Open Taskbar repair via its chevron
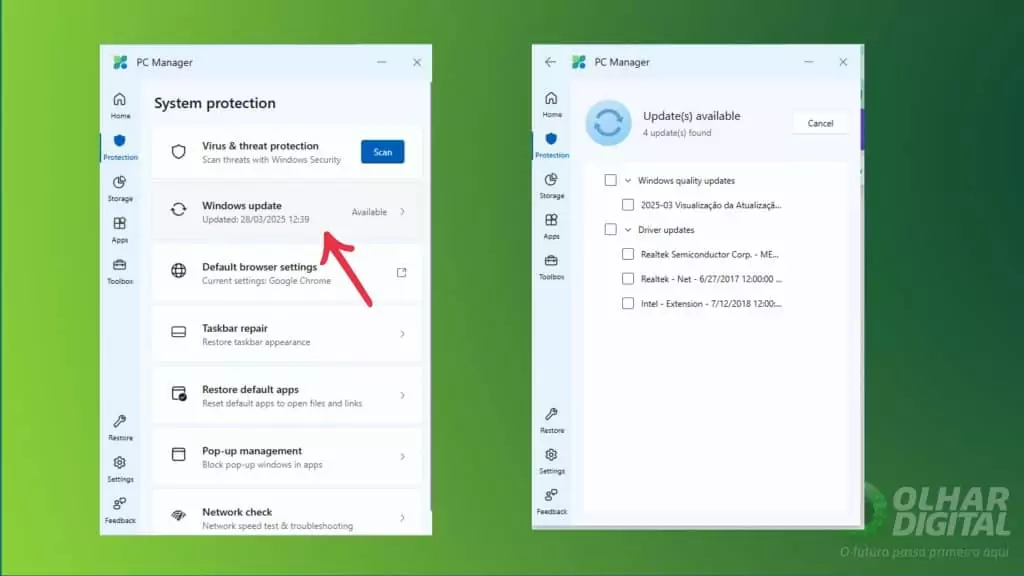 pos(402,334)
